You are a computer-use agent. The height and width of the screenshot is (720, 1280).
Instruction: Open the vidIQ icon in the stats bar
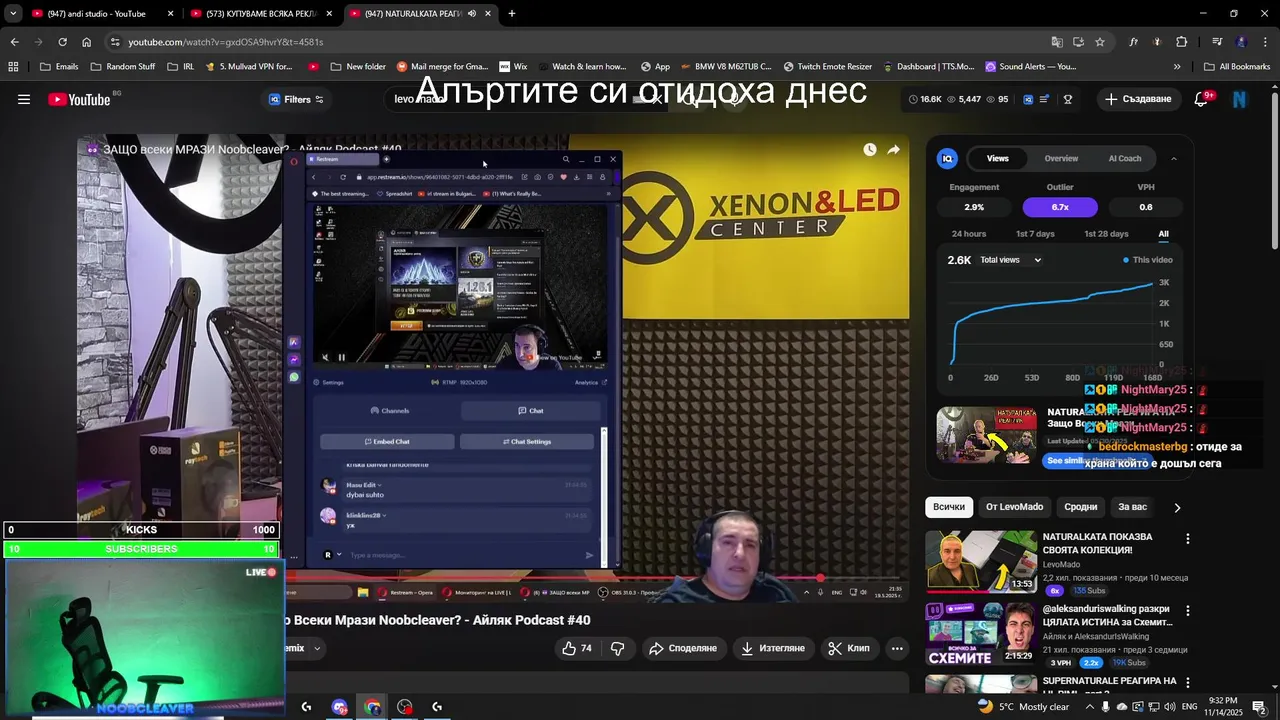(x=1028, y=99)
